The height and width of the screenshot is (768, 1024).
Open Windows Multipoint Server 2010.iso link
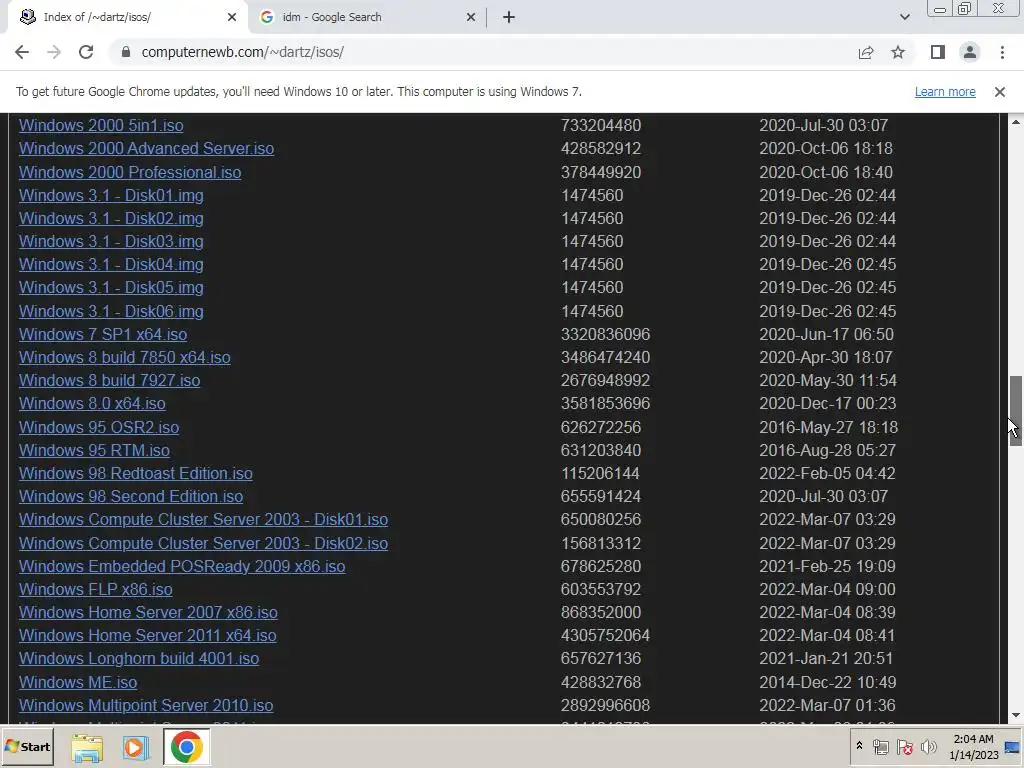click(x=146, y=706)
